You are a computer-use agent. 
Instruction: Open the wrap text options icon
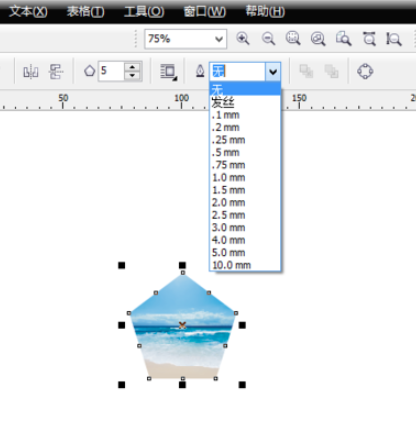pos(169,72)
